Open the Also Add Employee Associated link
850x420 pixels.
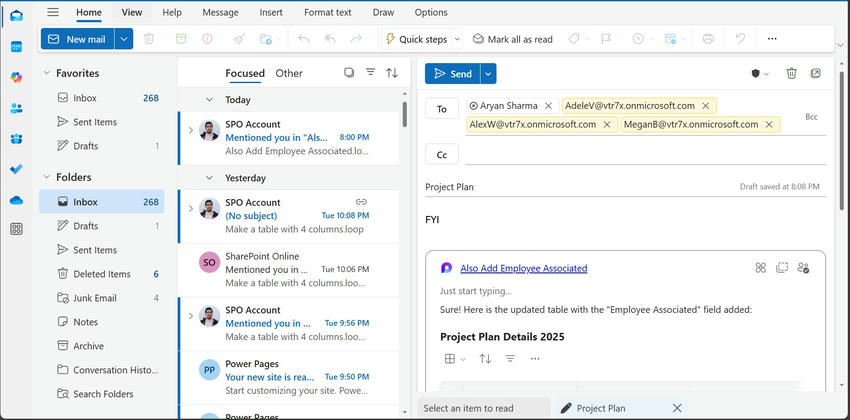click(523, 268)
